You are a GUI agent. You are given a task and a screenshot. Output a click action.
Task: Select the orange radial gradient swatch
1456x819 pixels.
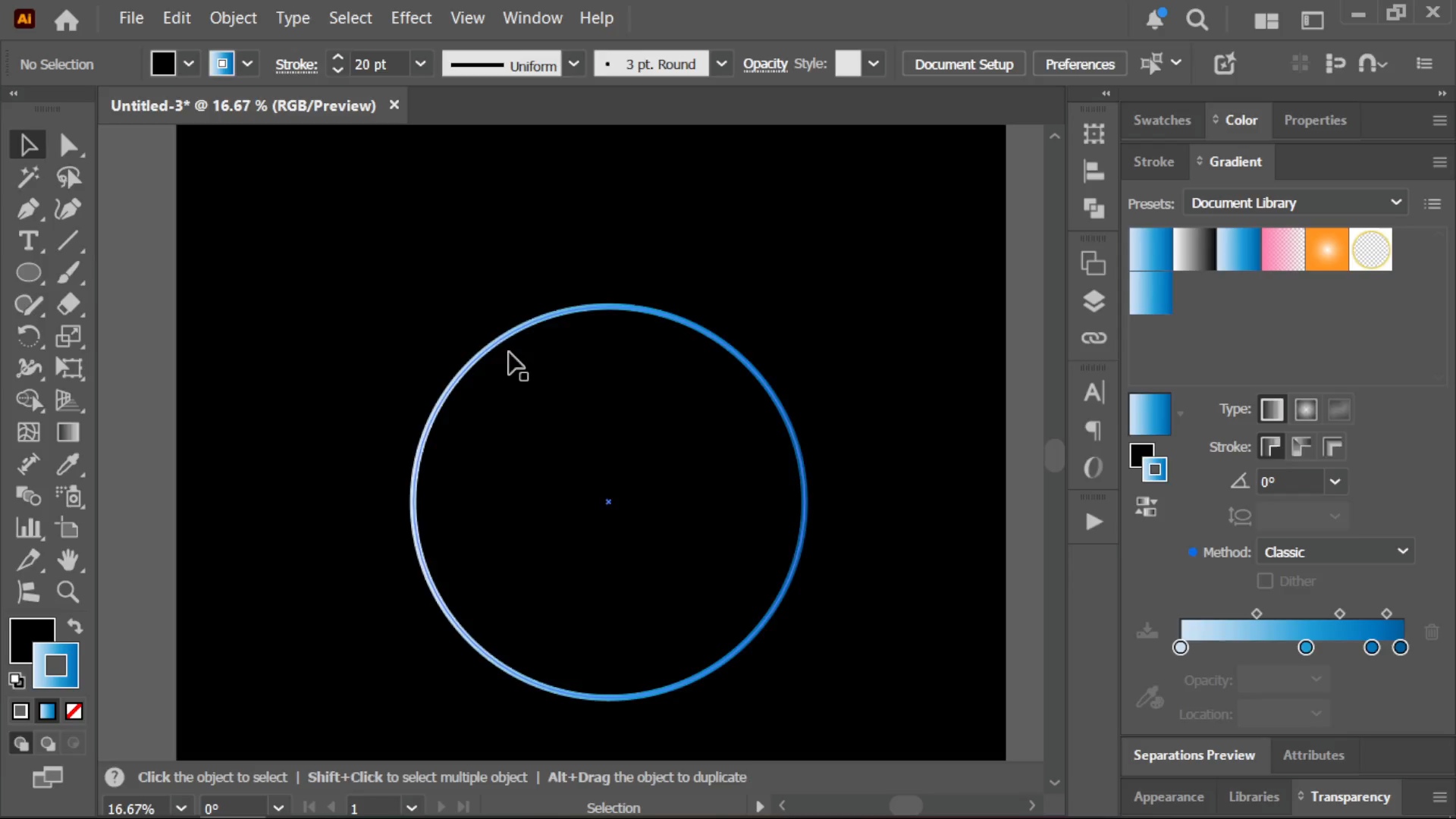(x=1326, y=249)
